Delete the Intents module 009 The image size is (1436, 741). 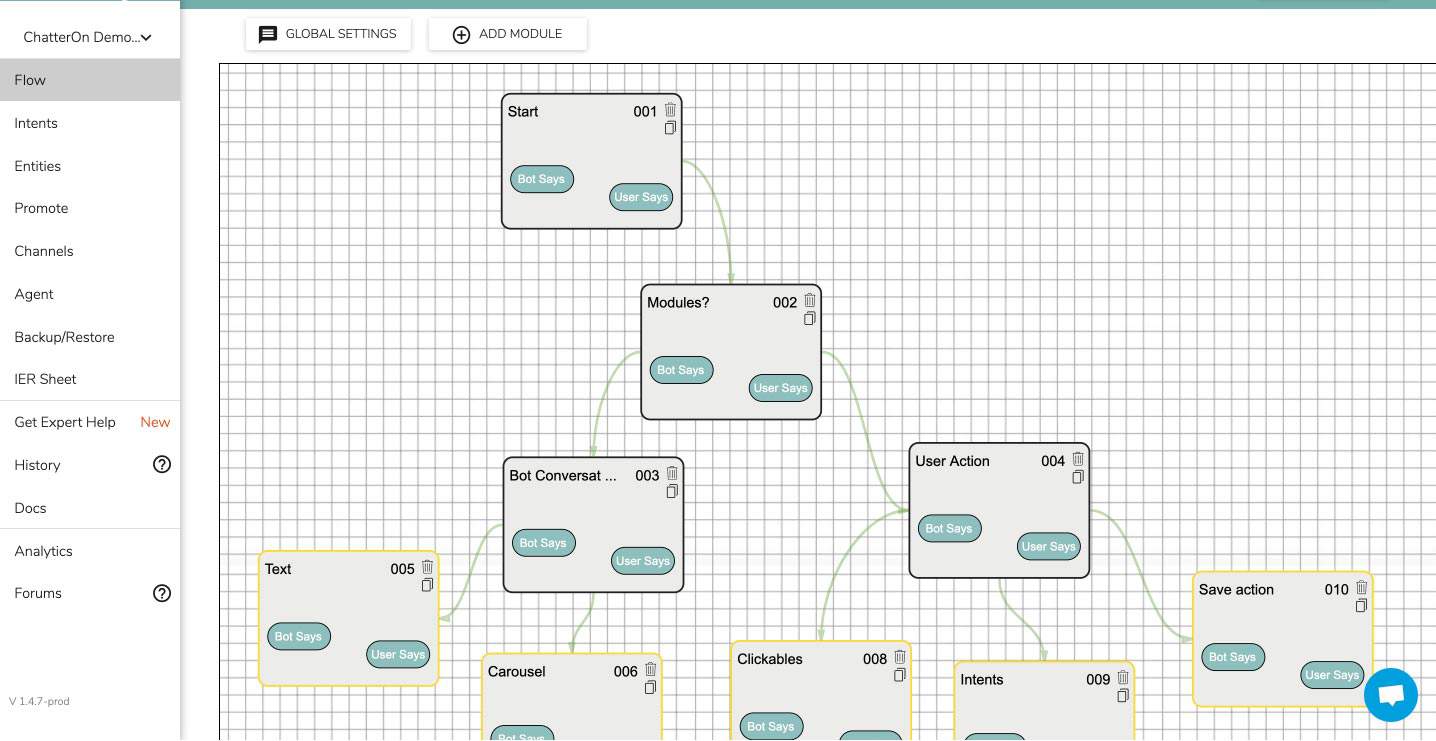(x=1123, y=677)
